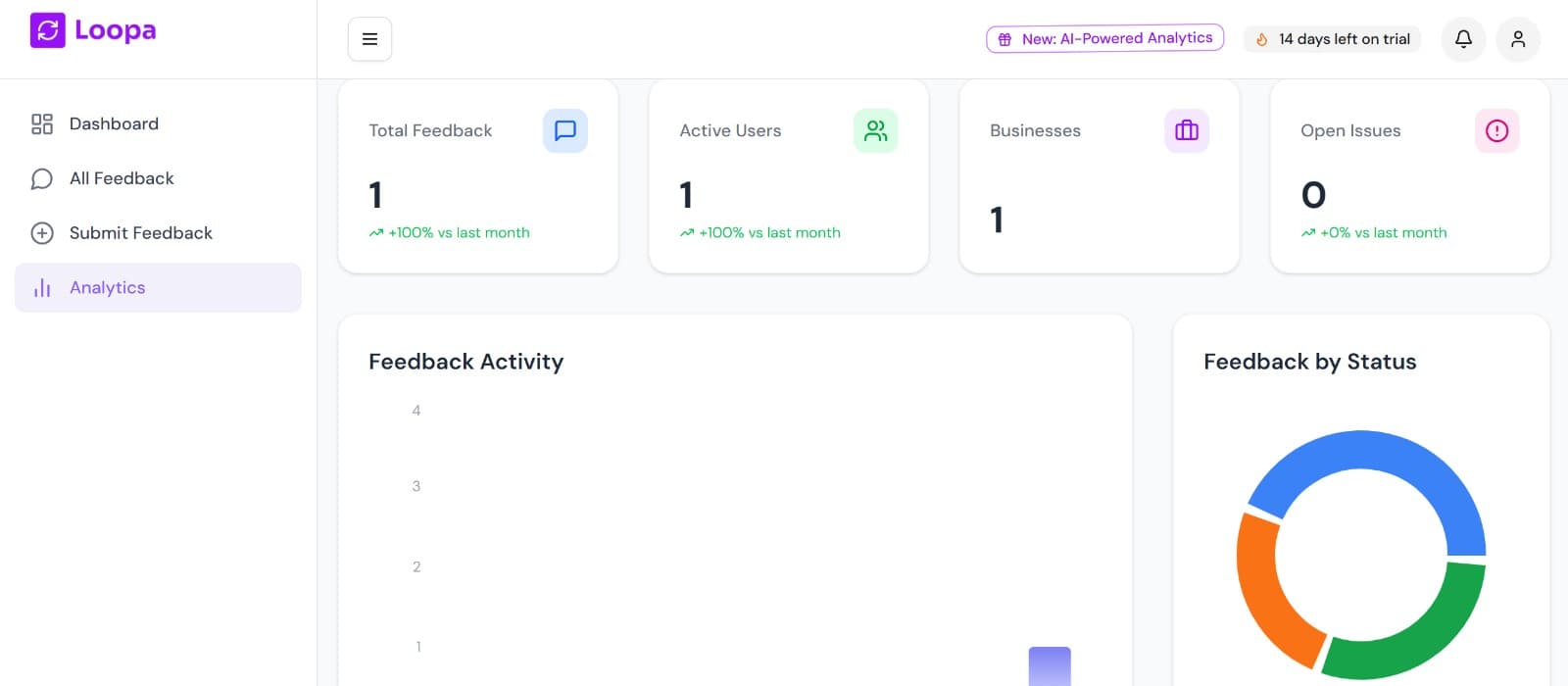Click the Active Users people icon
This screenshot has height=686, width=1568.
point(876,130)
